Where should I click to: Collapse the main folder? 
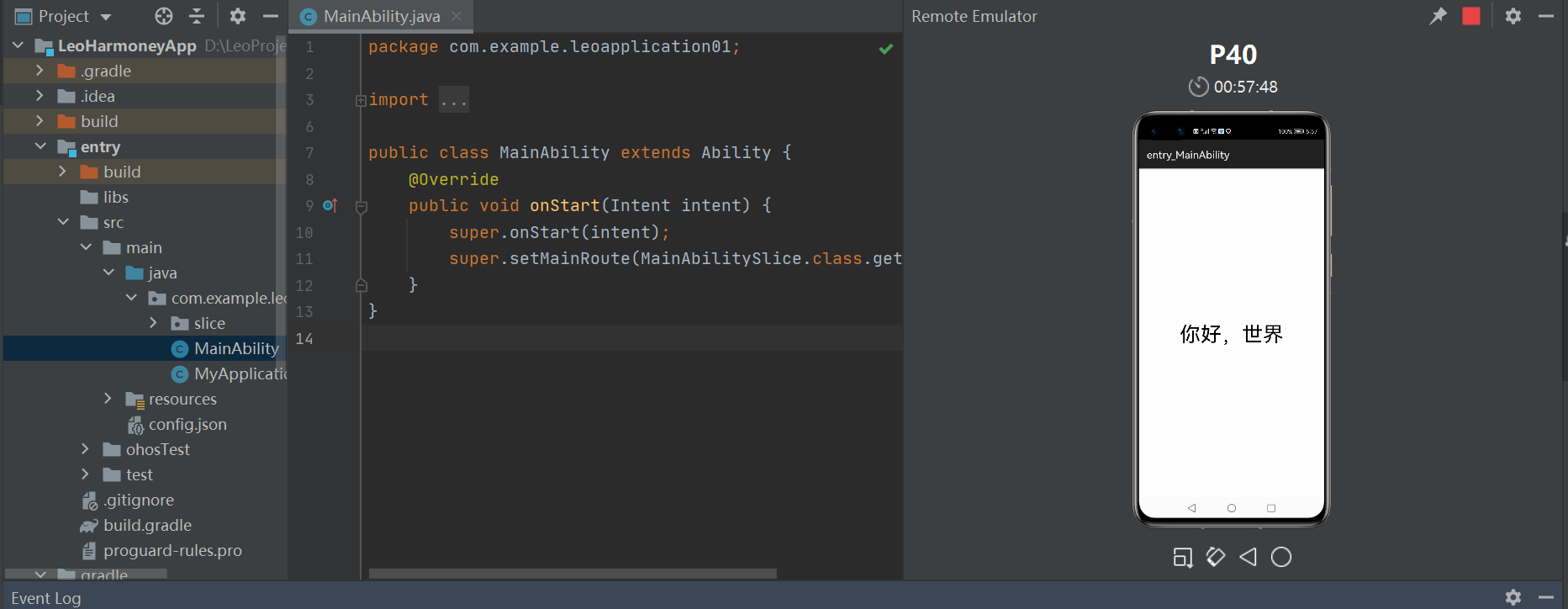click(x=86, y=247)
